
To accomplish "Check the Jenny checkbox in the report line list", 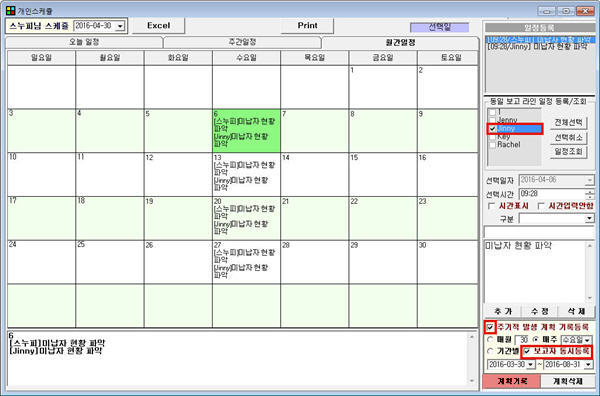I will point(492,120).
